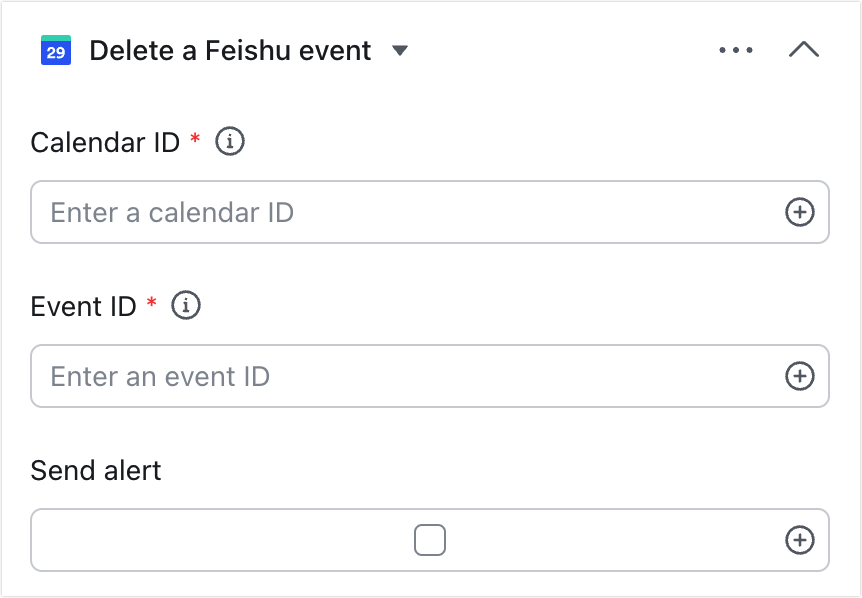Open the three-dots more options menu

point(736,50)
